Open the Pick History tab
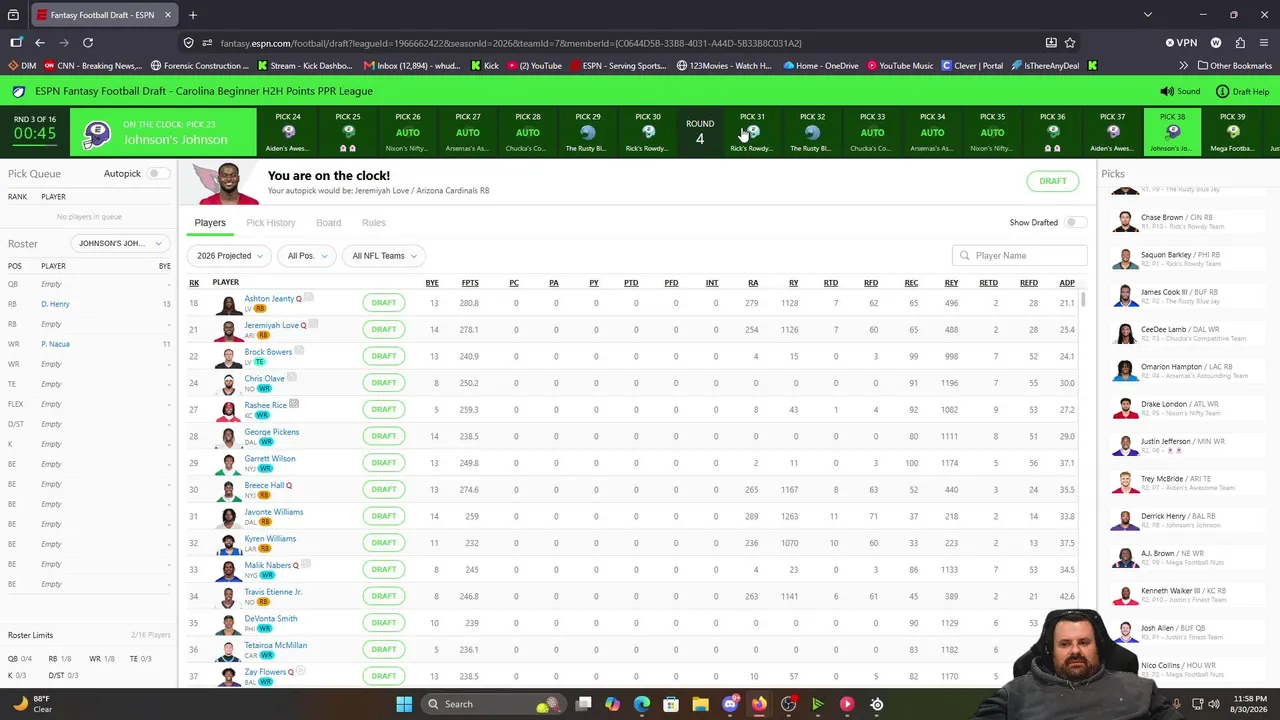 271,223
